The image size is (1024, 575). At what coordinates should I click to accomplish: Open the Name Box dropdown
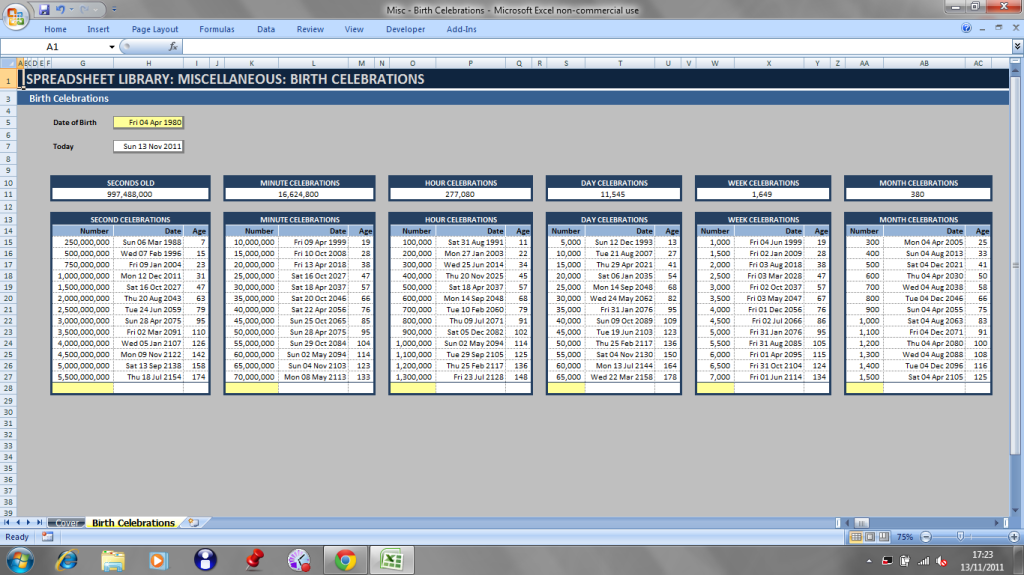(x=110, y=46)
